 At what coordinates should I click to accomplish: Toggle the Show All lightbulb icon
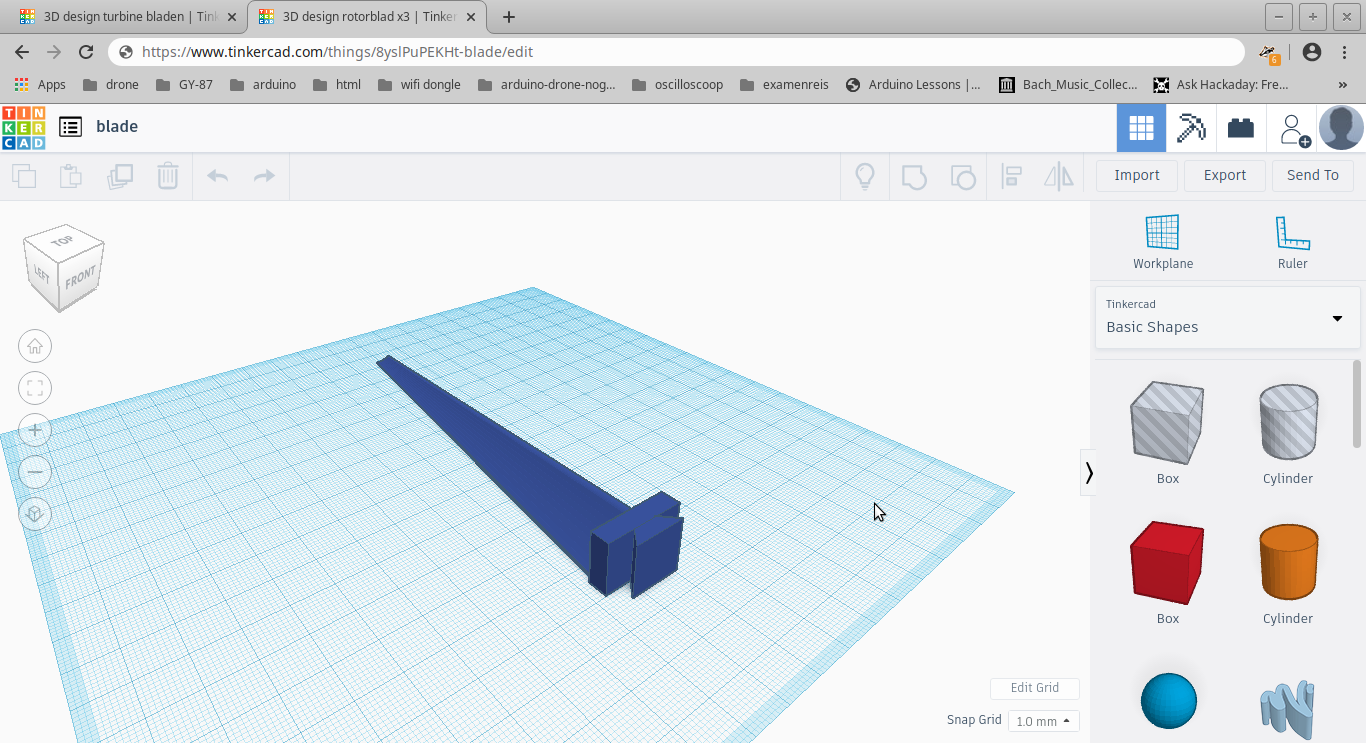865,177
